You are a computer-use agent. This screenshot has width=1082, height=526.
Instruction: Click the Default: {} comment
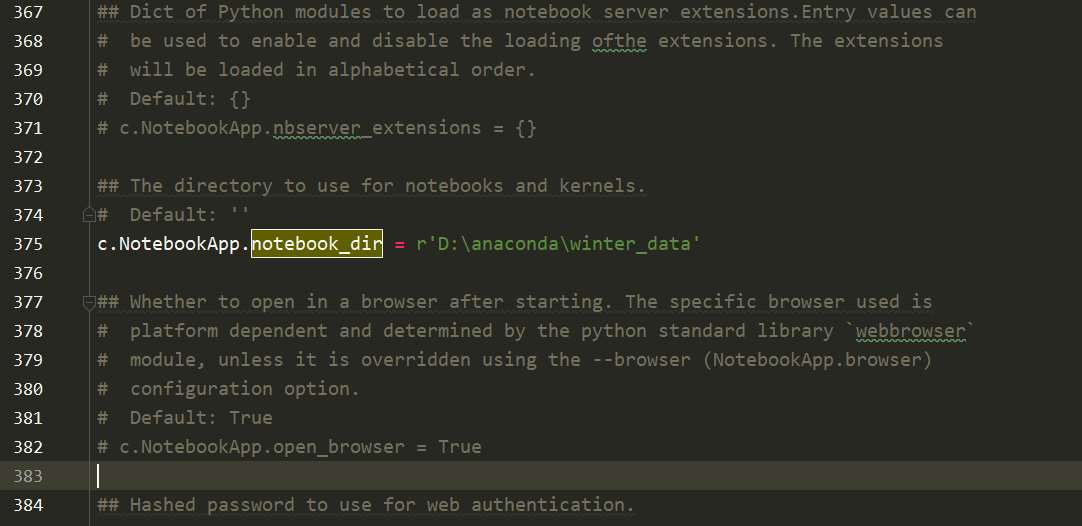[190, 99]
